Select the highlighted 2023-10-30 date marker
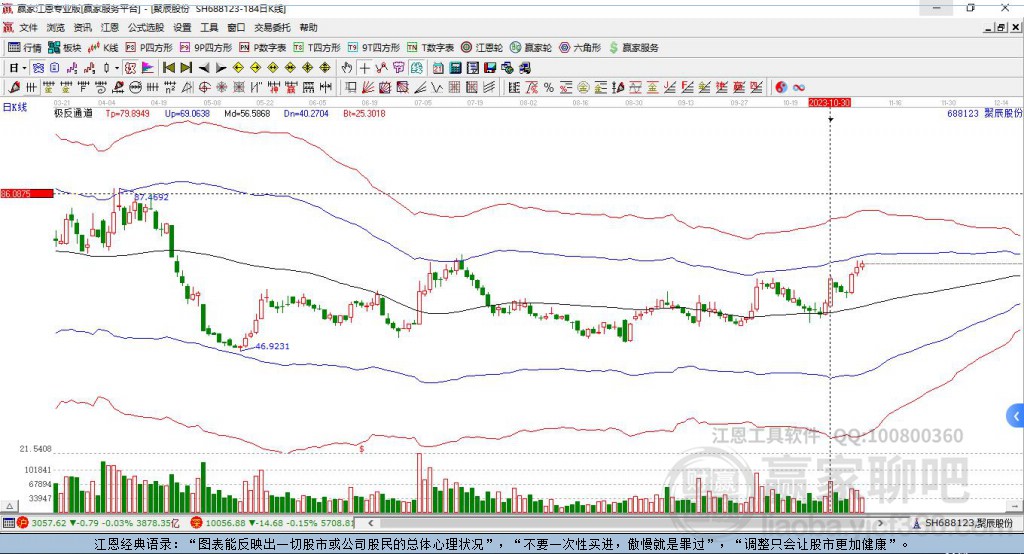The height and width of the screenshot is (554, 1024). pyautogui.click(x=829, y=103)
